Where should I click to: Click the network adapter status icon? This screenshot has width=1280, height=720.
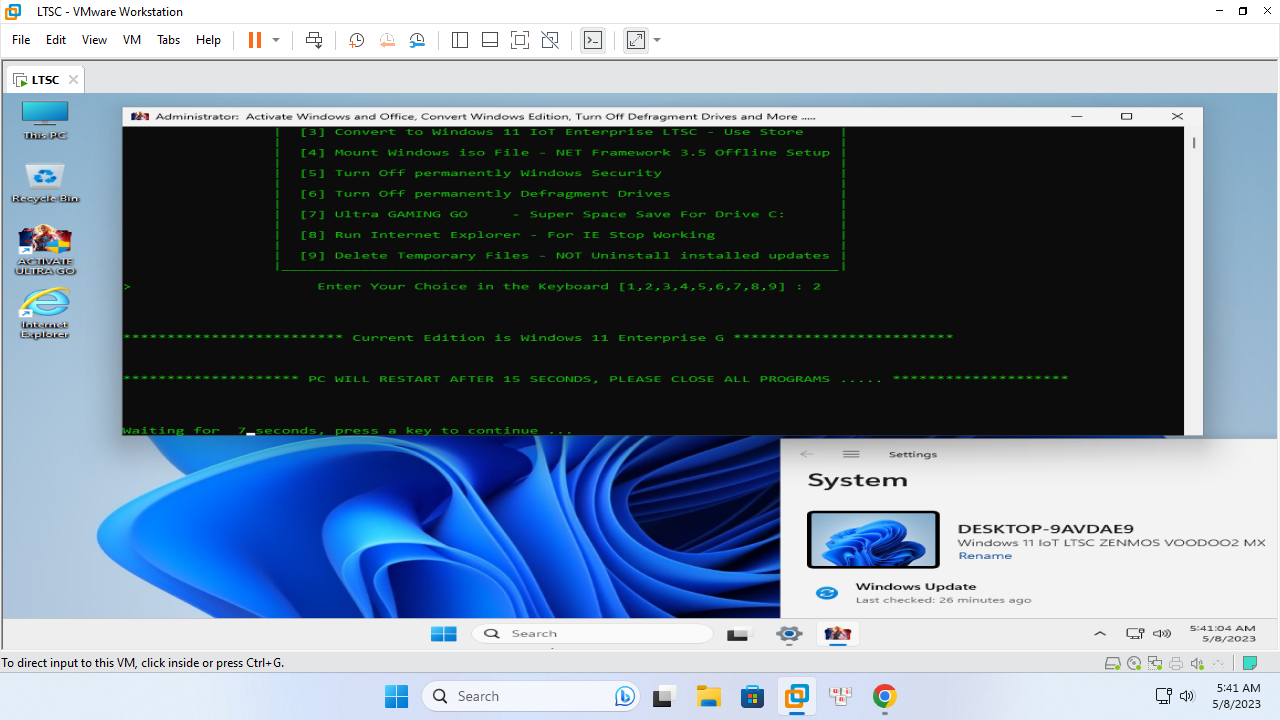click(1155, 663)
